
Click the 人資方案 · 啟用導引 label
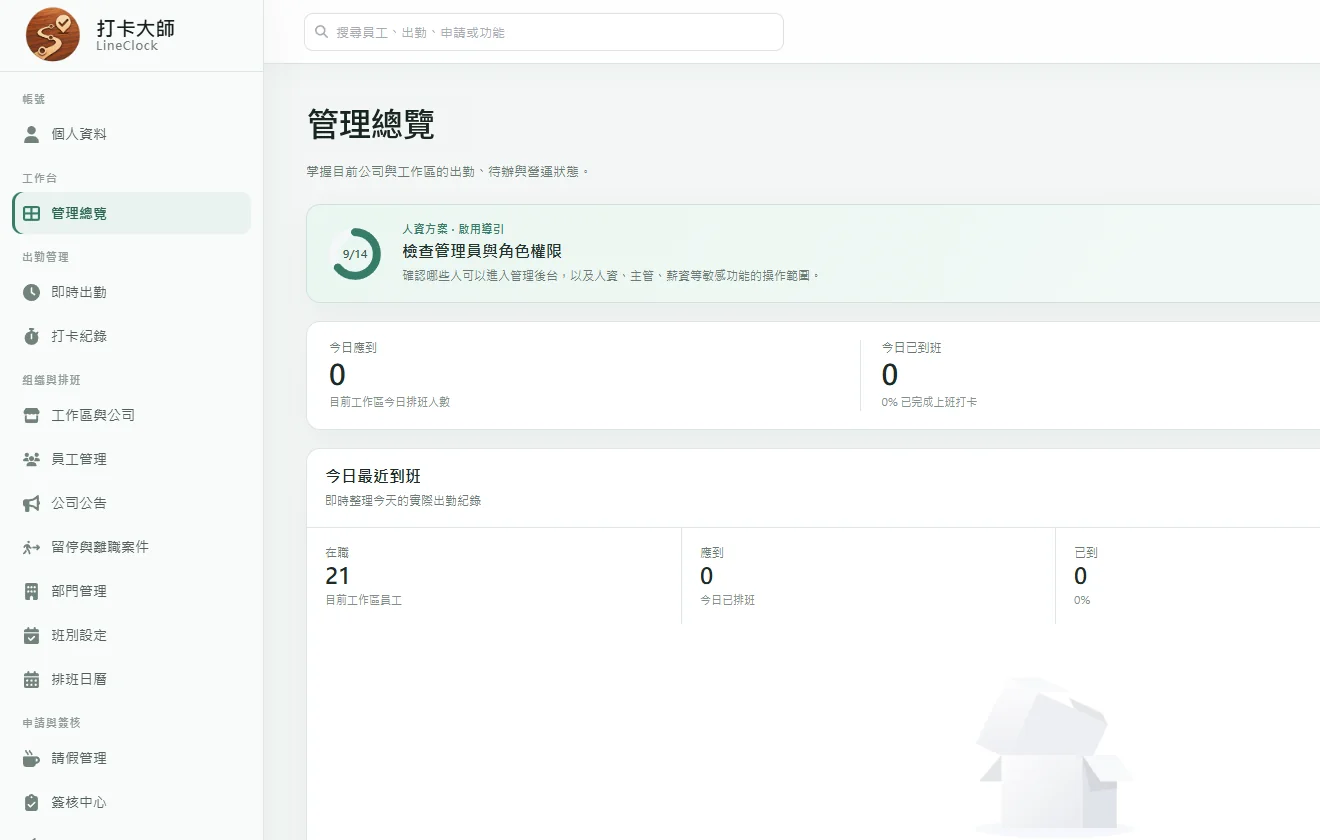click(453, 229)
